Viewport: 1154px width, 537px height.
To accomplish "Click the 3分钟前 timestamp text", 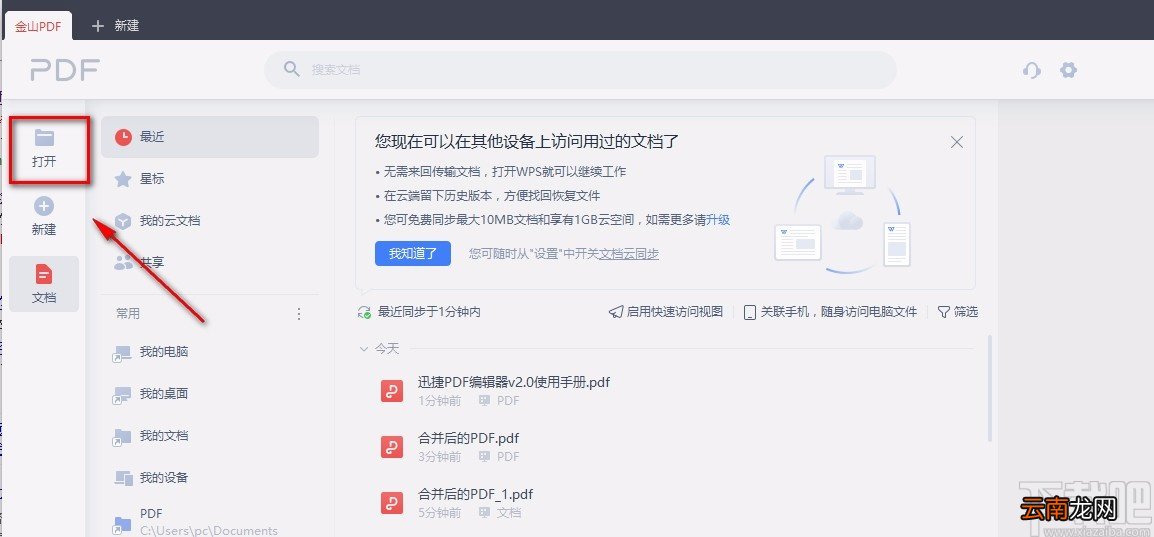I will (x=439, y=457).
